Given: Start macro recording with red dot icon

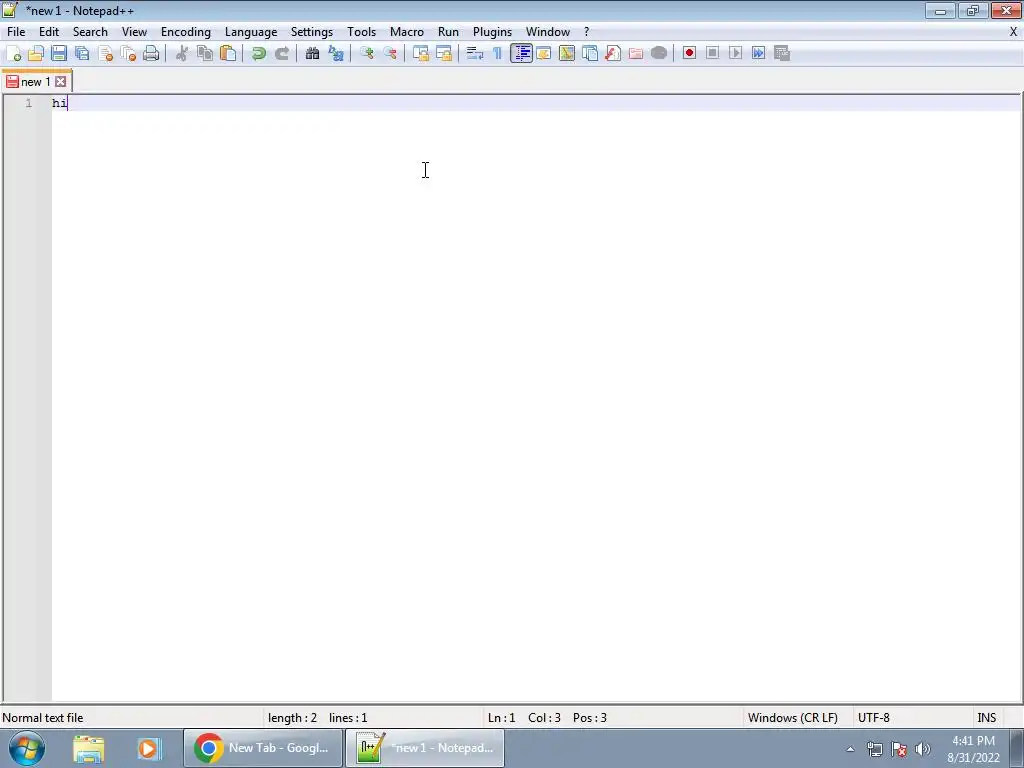Looking at the screenshot, I should [689, 54].
